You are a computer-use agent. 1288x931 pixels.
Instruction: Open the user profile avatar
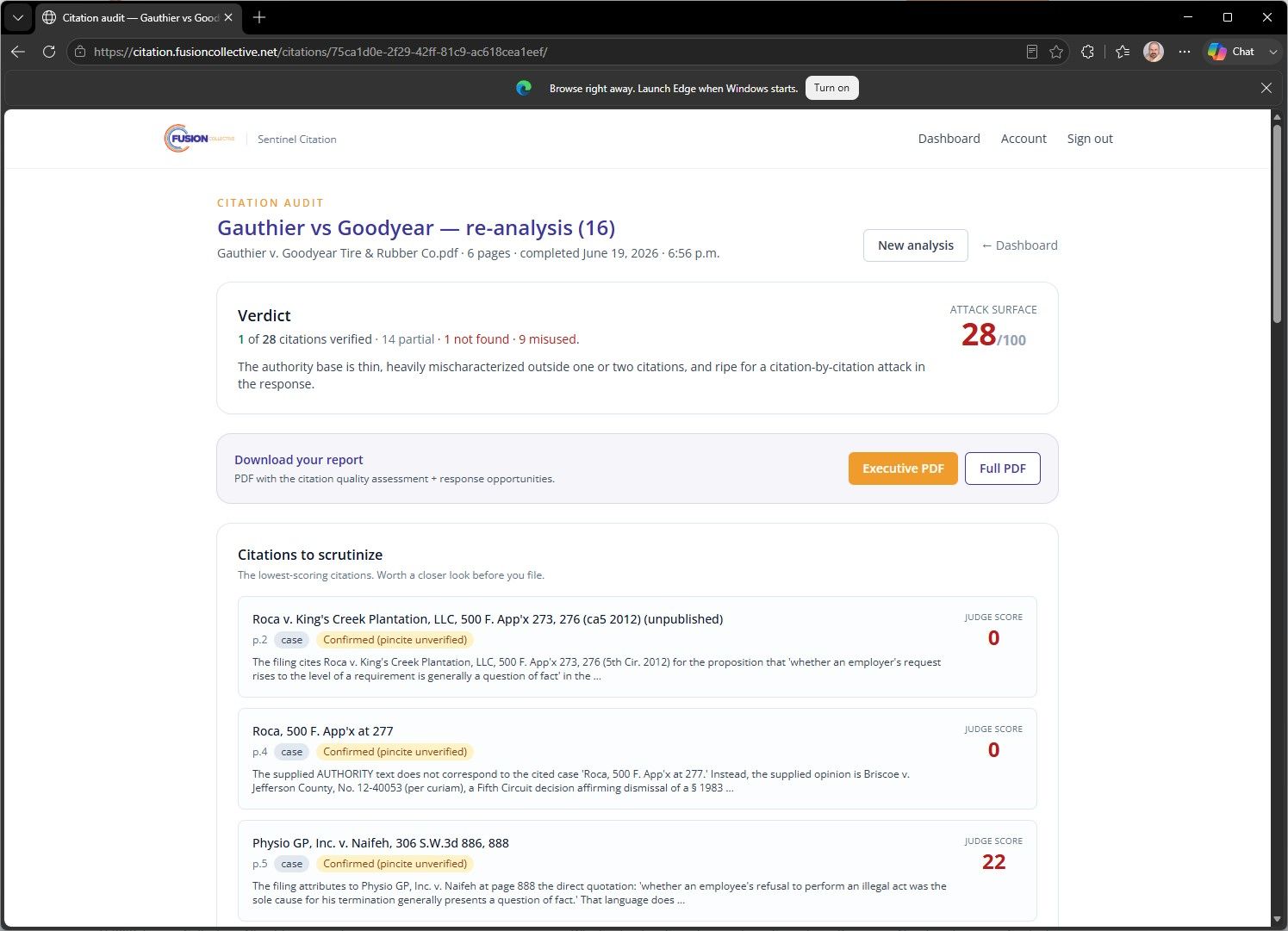click(x=1154, y=52)
